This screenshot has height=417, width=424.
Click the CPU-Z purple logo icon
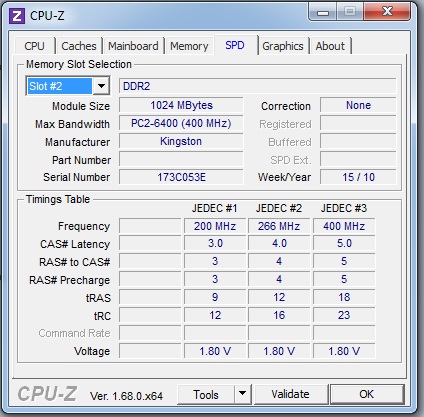pos(17,16)
